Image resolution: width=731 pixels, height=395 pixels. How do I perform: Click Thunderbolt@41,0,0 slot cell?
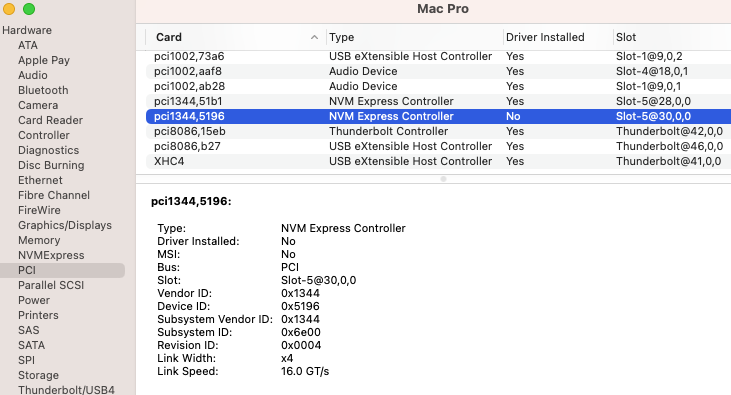click(669, 161)
